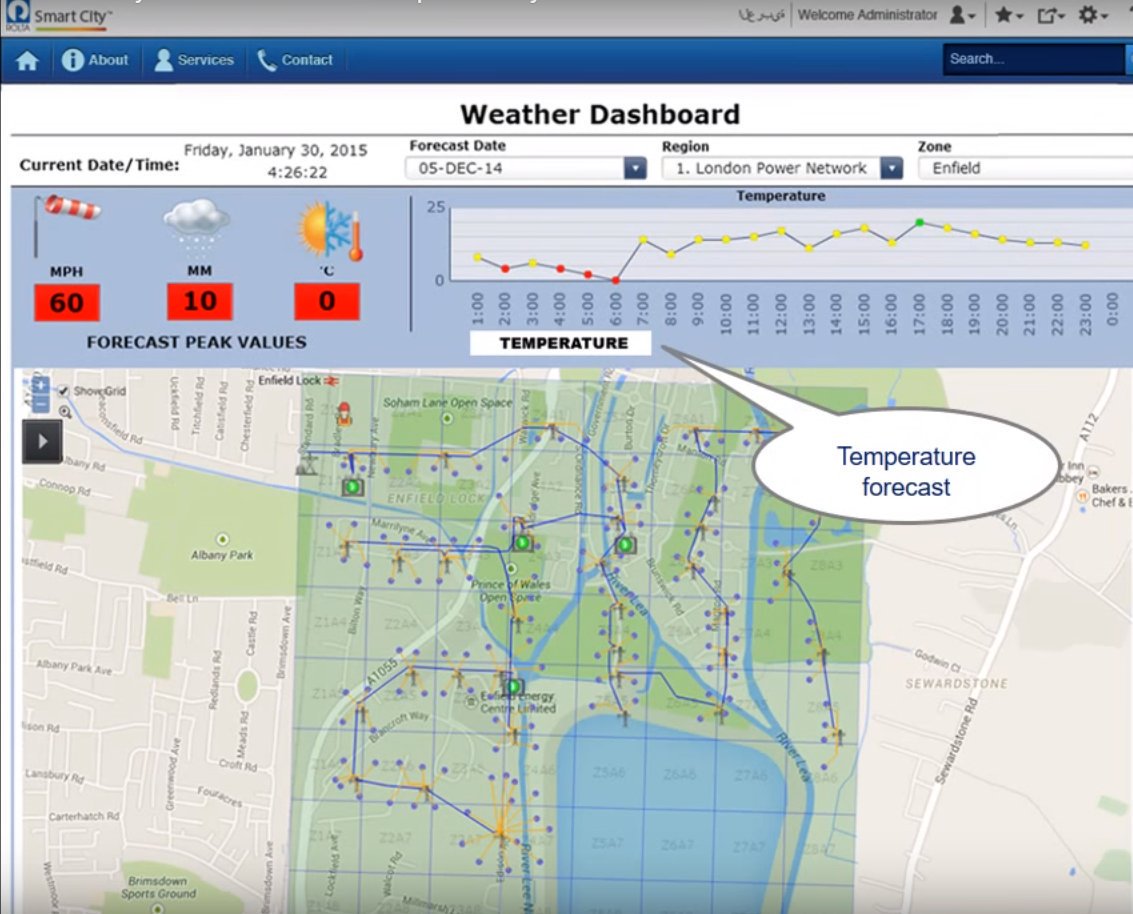Expand the Forecast Date dropdown arrow

tap(634, 168)
